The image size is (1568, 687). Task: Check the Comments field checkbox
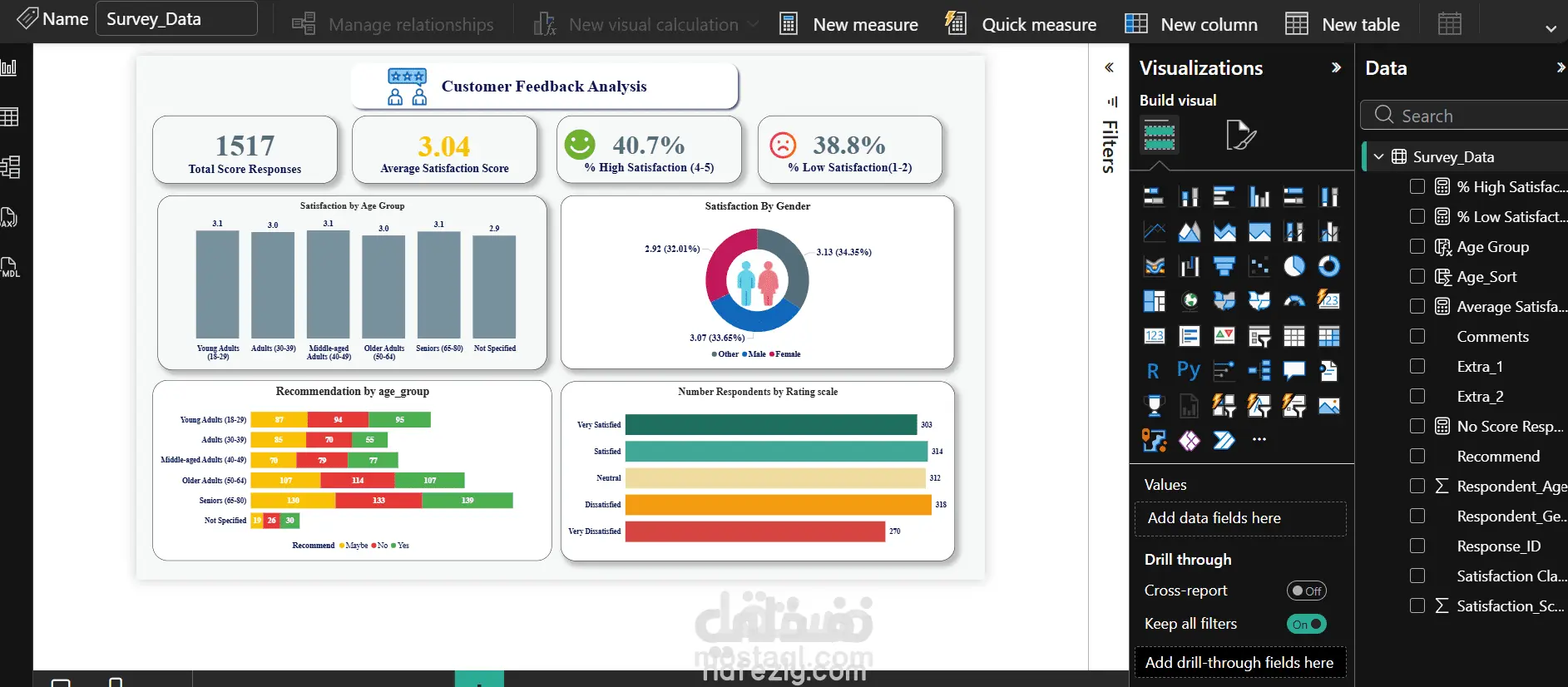click(x=1417, y=336)
